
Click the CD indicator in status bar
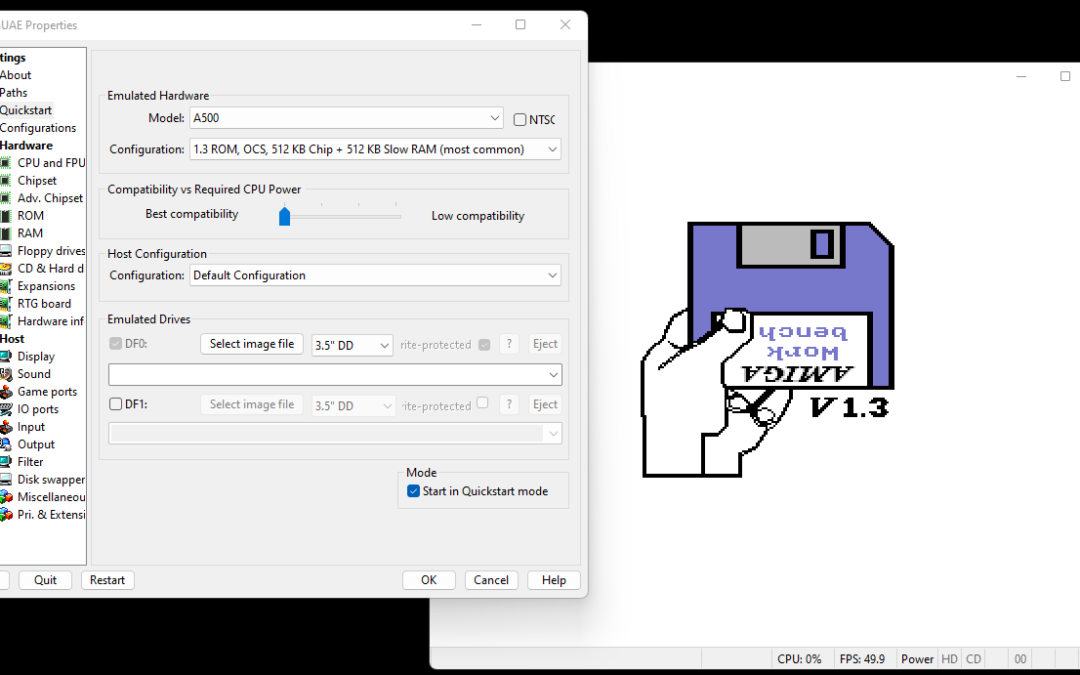[973, 659]
